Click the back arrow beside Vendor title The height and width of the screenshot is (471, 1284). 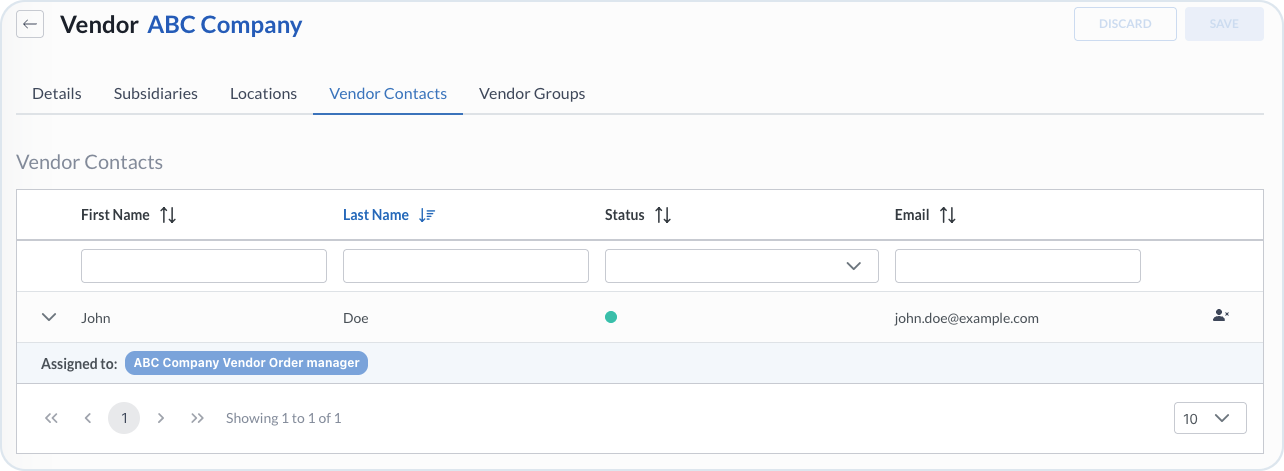tap(30, 24)
